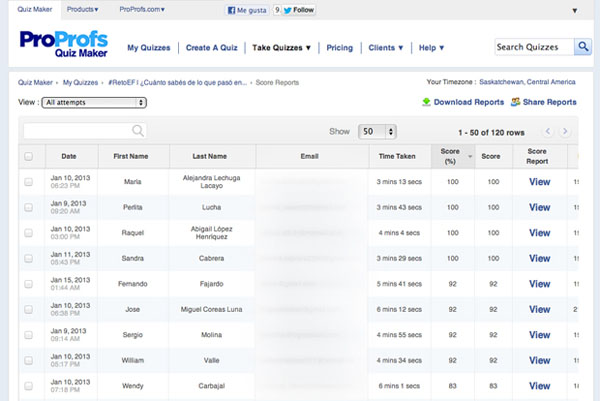This screenshot has width=600, height=401.
Task: Open the Pricing page
Action: click(x=339, y=48)
